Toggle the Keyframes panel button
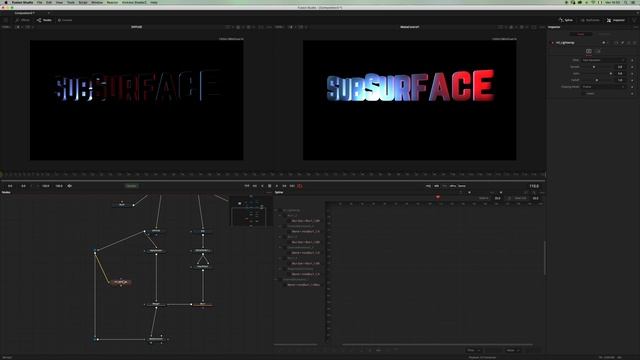The height and width of the screenshot is (360, 640). (590, 20)
